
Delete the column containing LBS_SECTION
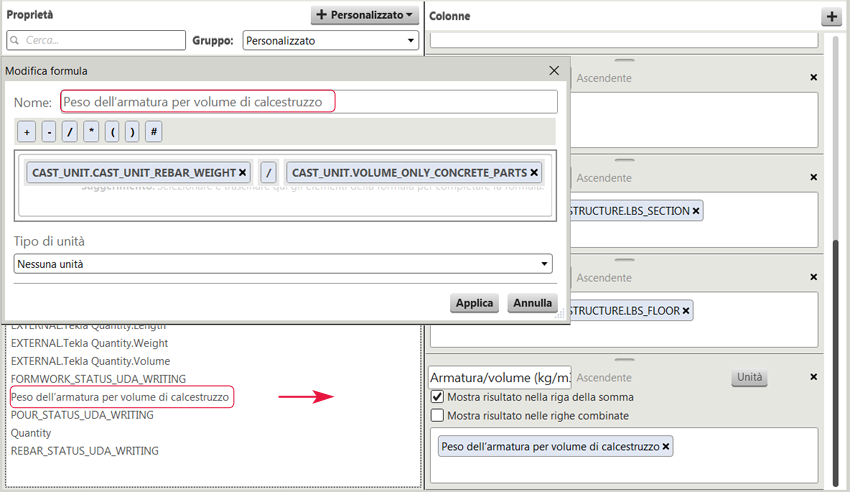tap(813, 177)
